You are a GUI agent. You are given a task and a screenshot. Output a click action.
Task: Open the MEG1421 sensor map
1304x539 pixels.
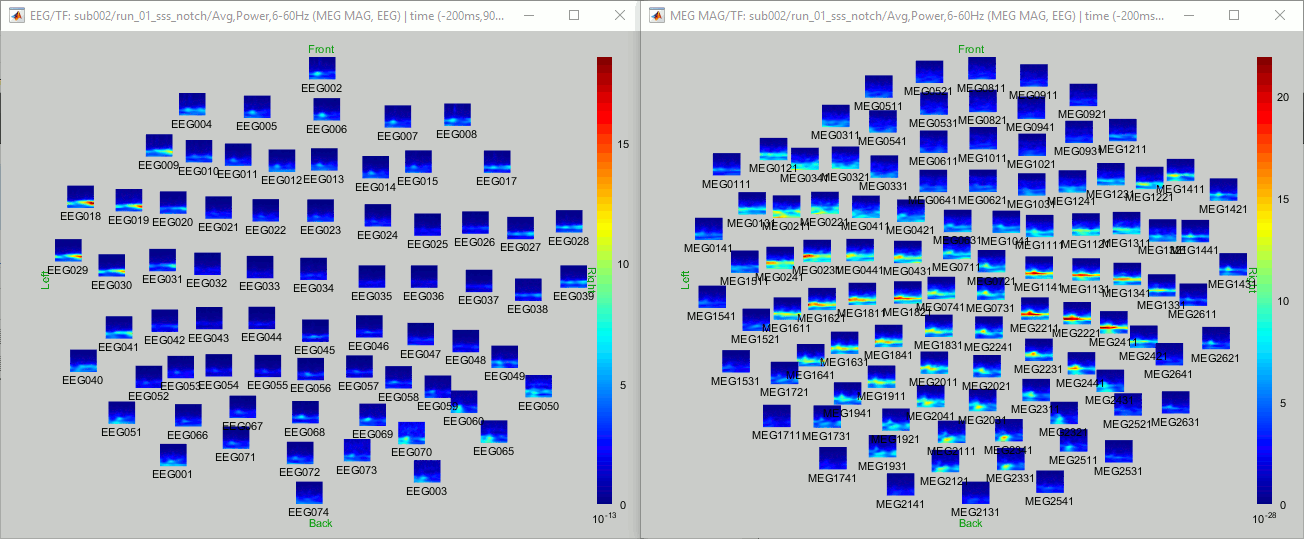pyautogui.click(x=1223, y=190)
